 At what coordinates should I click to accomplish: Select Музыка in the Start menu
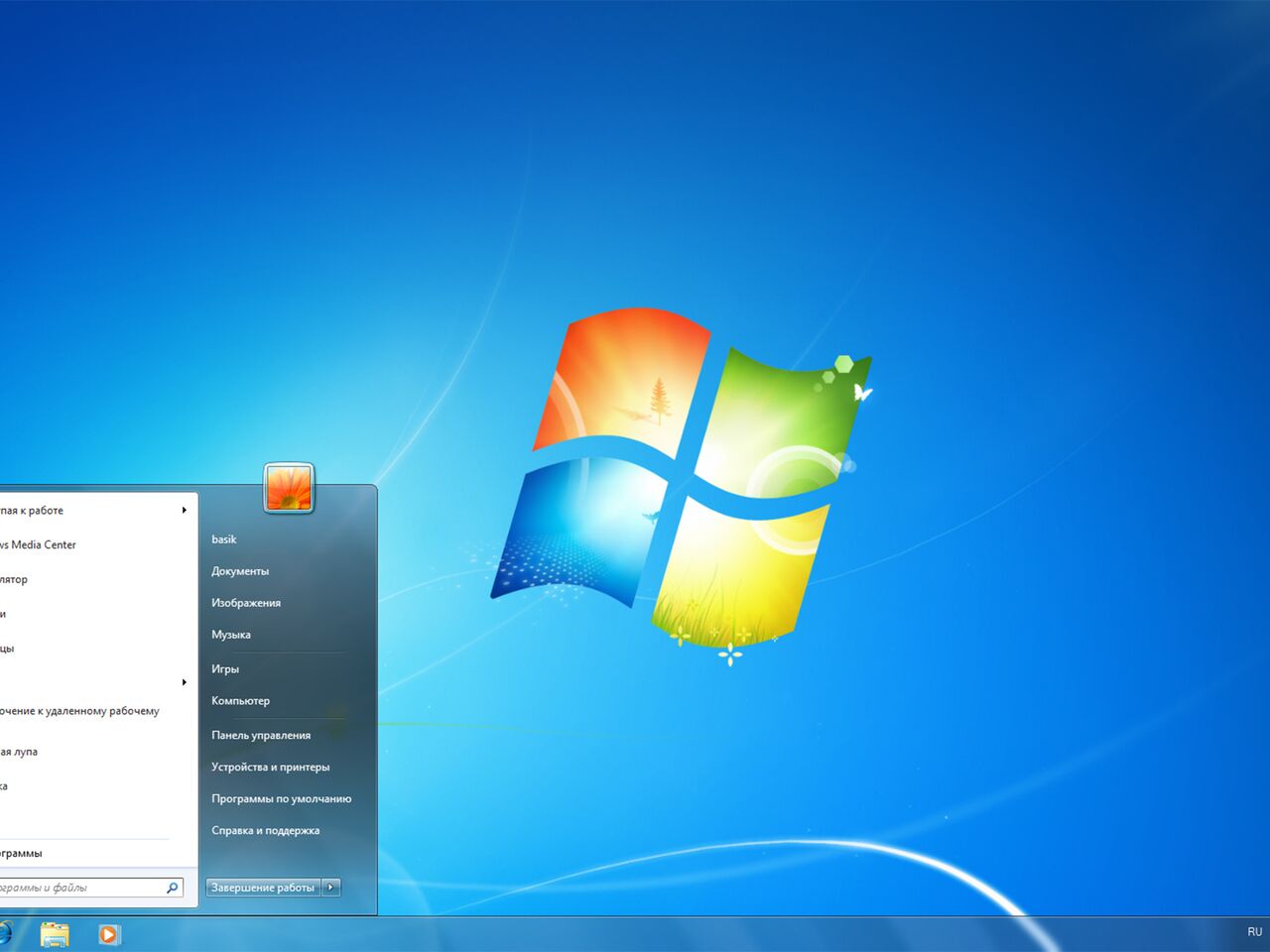click(x=231, y=635)
